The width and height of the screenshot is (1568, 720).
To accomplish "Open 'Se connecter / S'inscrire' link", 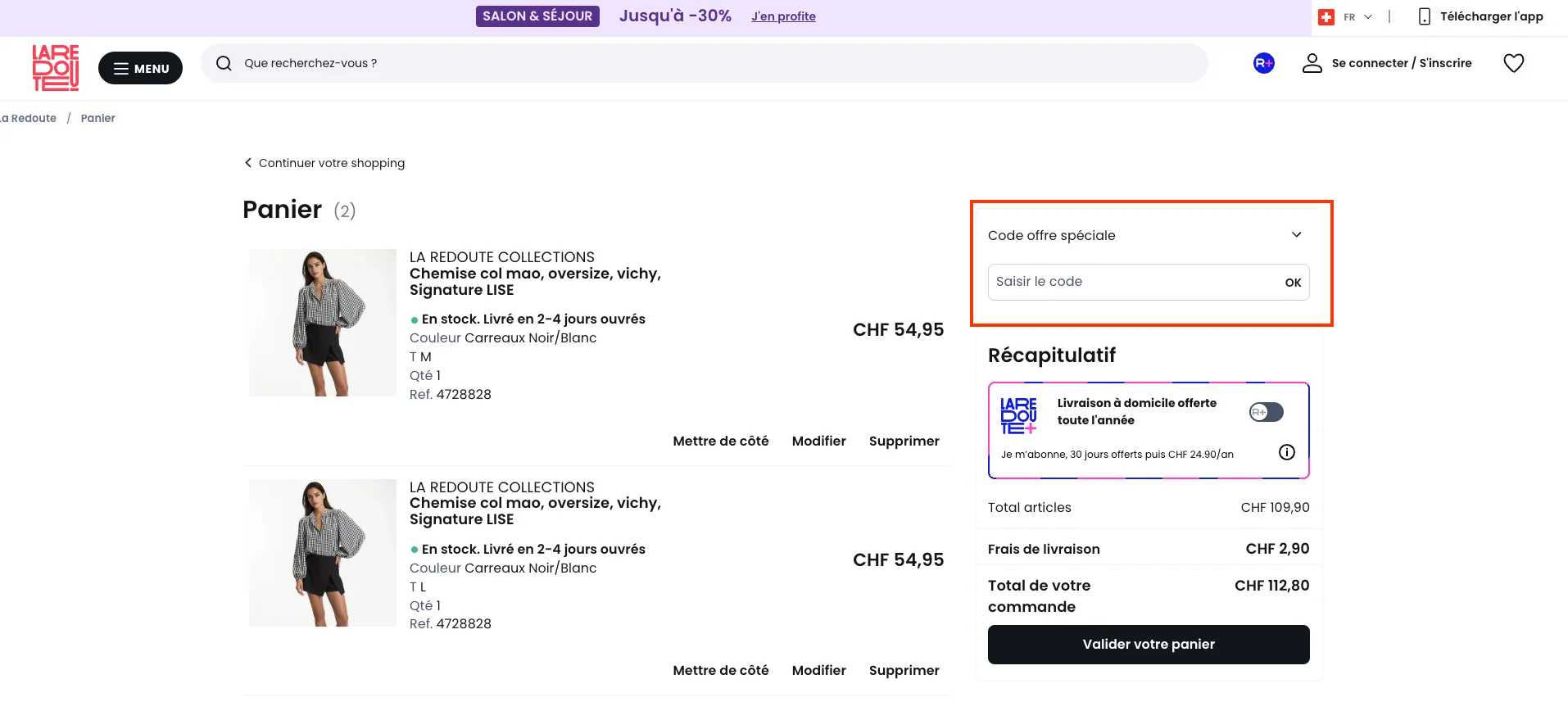I will click(1402, 63).
